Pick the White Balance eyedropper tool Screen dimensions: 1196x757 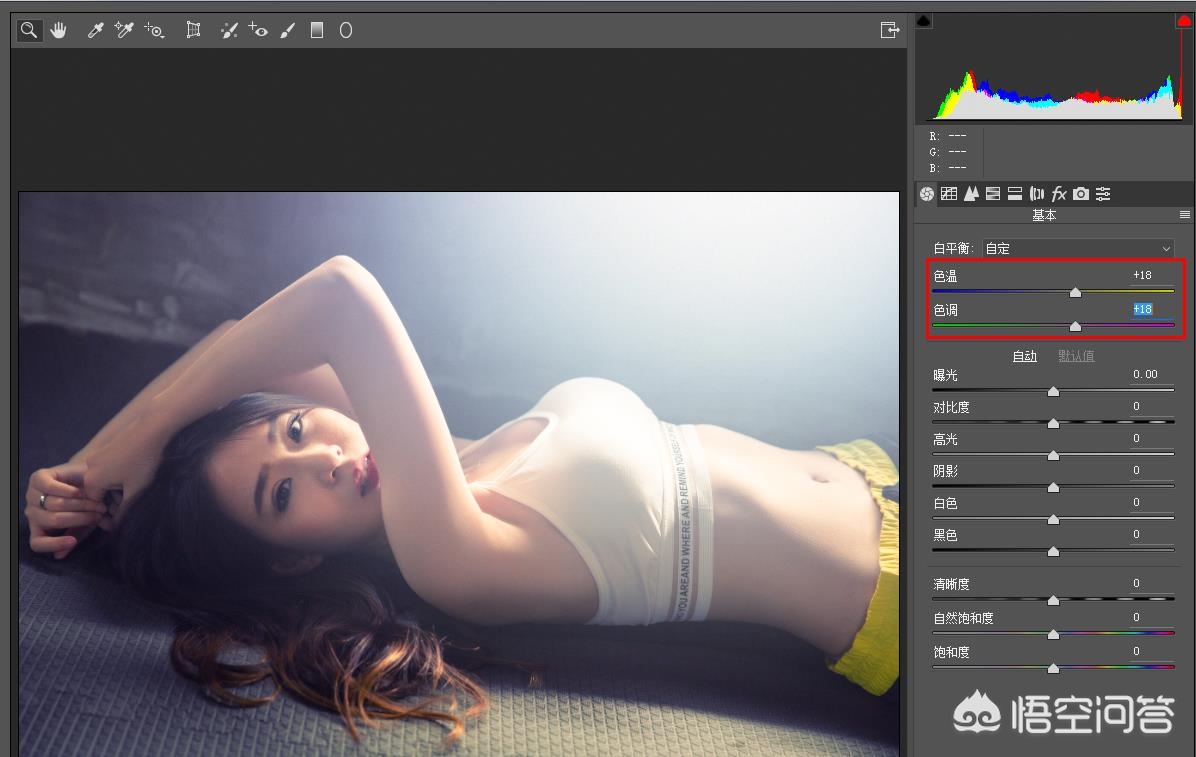click(96, 31)
